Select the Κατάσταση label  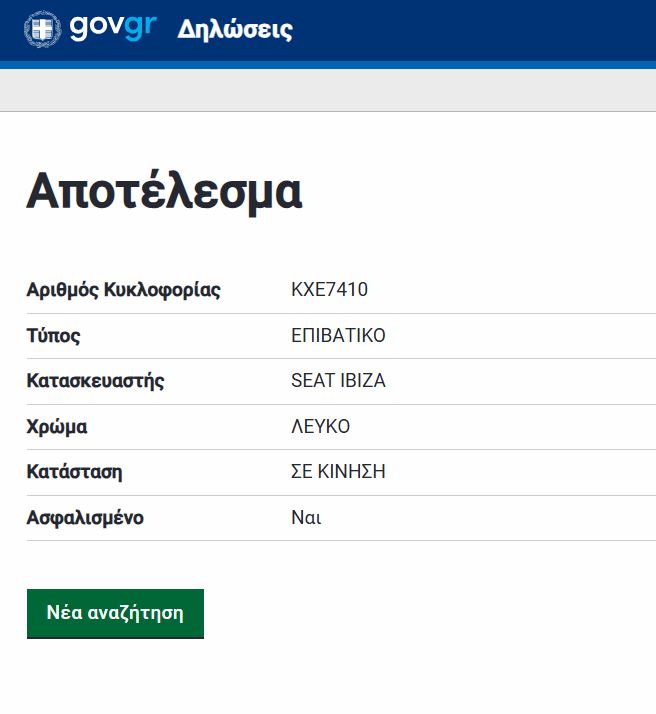(x=74, y=472)
